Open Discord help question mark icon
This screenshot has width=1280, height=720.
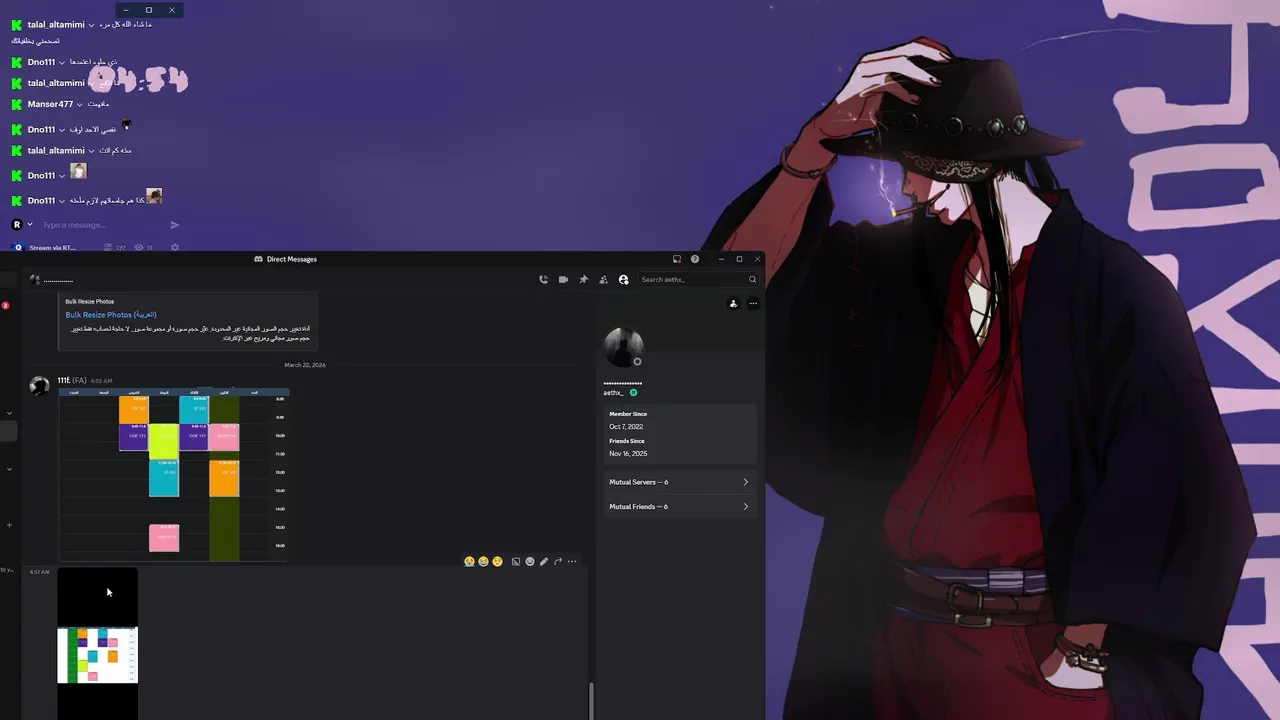click(695, 259)
